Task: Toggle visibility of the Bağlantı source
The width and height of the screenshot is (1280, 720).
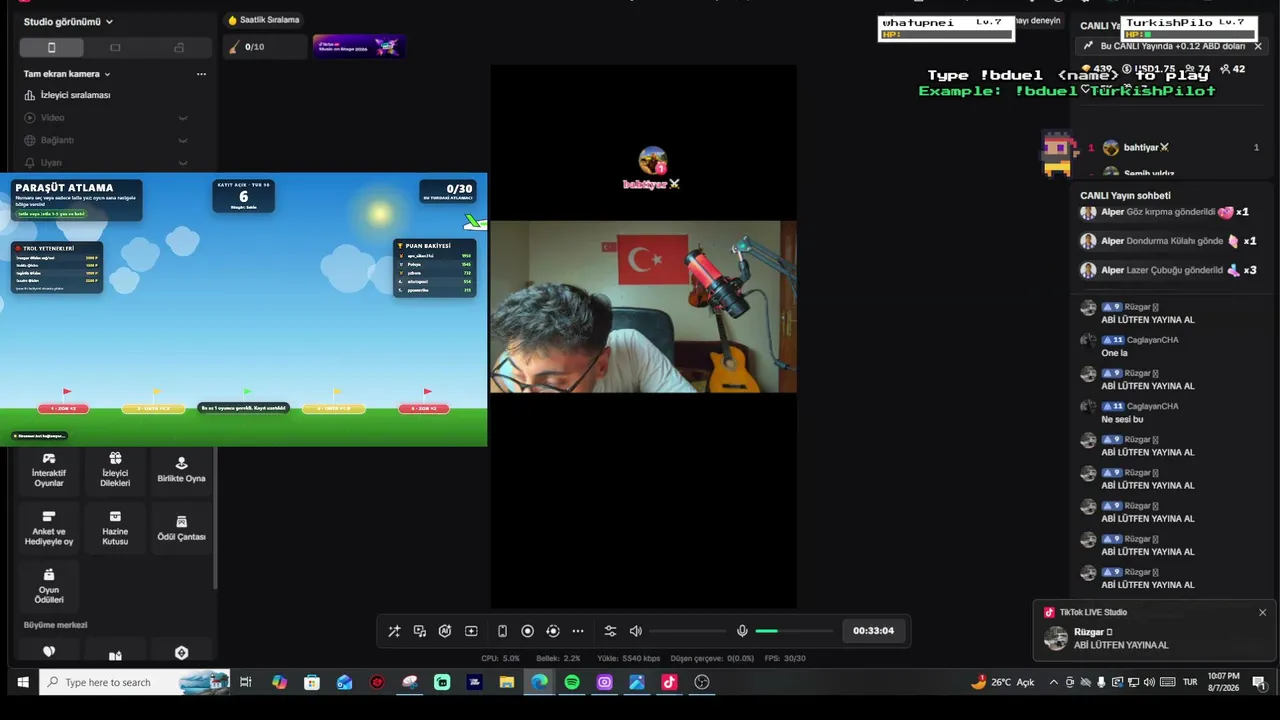Action: (x=183, y=140)
